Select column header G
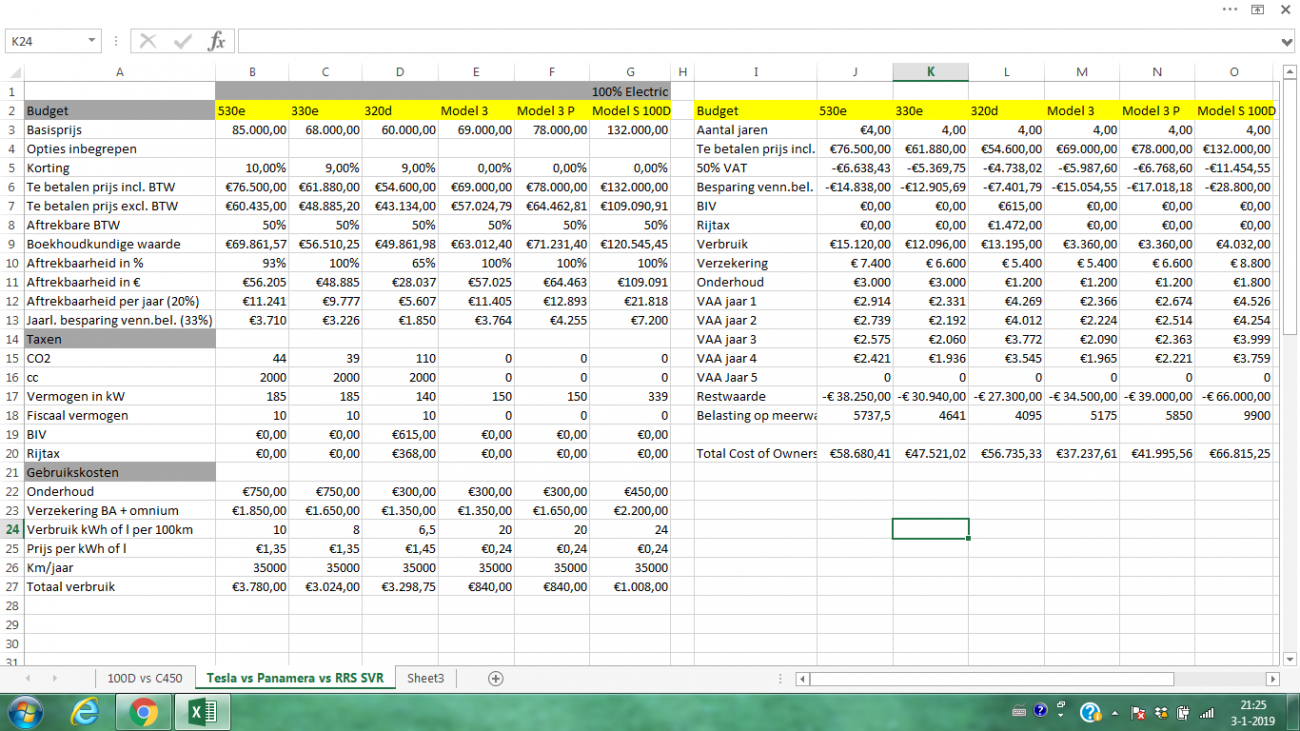 coord(631,72)
